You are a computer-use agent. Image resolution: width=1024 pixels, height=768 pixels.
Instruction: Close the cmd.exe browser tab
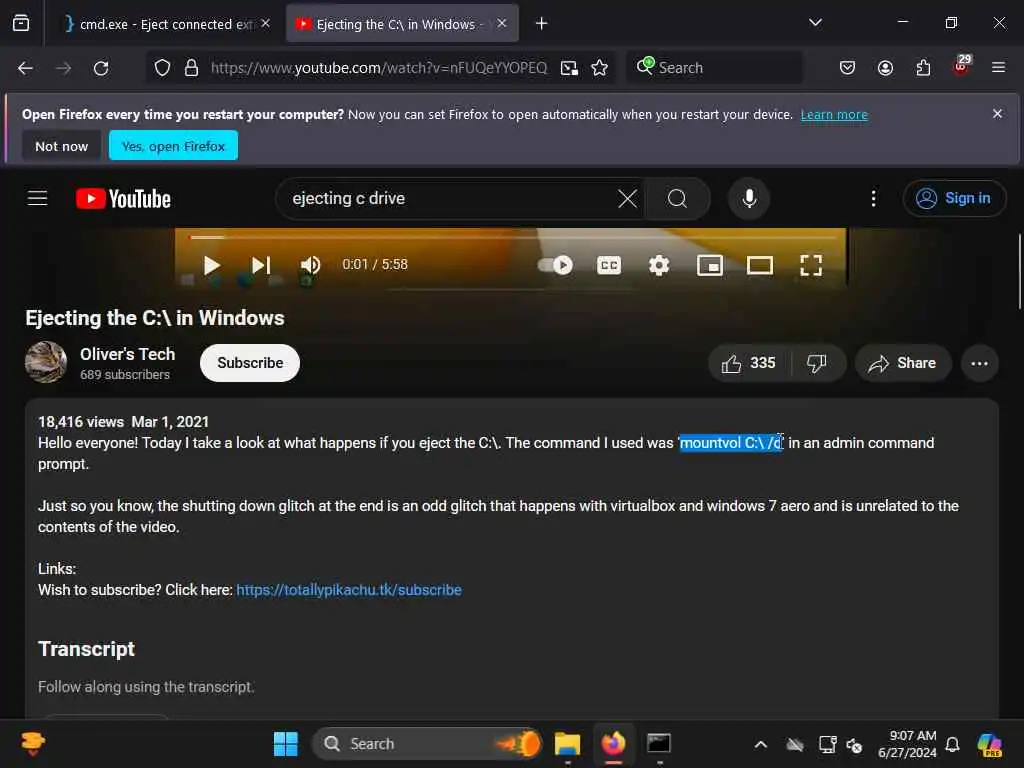point(265,24)
